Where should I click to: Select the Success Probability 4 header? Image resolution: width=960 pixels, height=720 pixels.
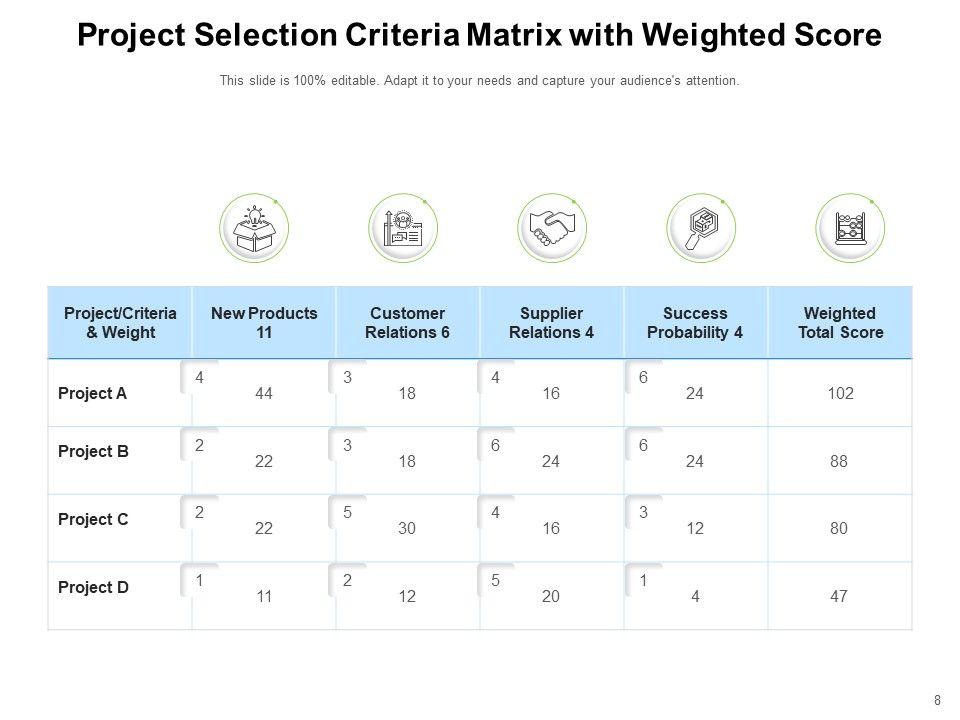695,323
